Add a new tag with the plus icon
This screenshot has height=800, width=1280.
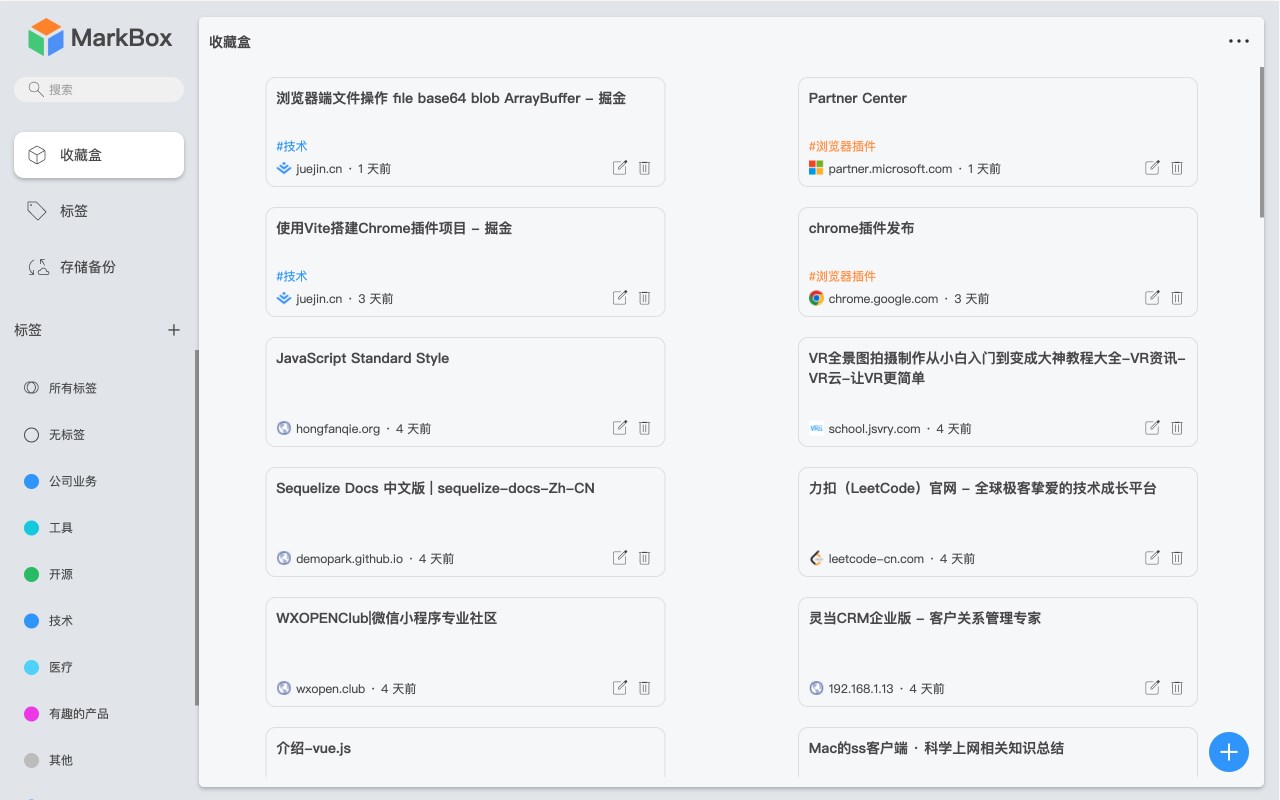tap(174, 330)
